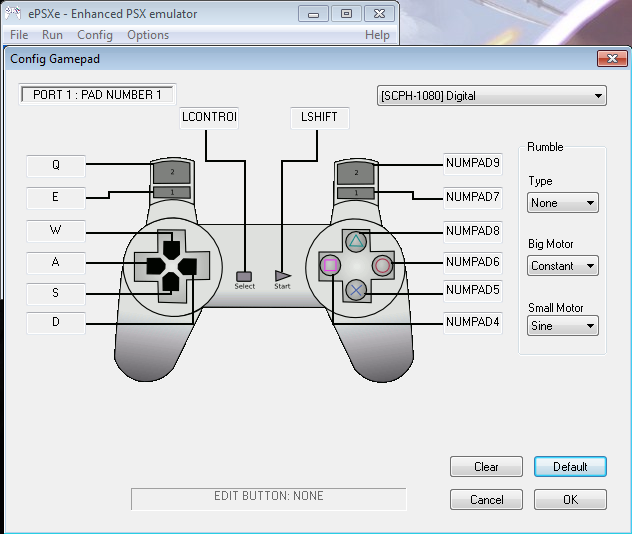Open the Rumble Type dropdown

(x=563, y=202)
